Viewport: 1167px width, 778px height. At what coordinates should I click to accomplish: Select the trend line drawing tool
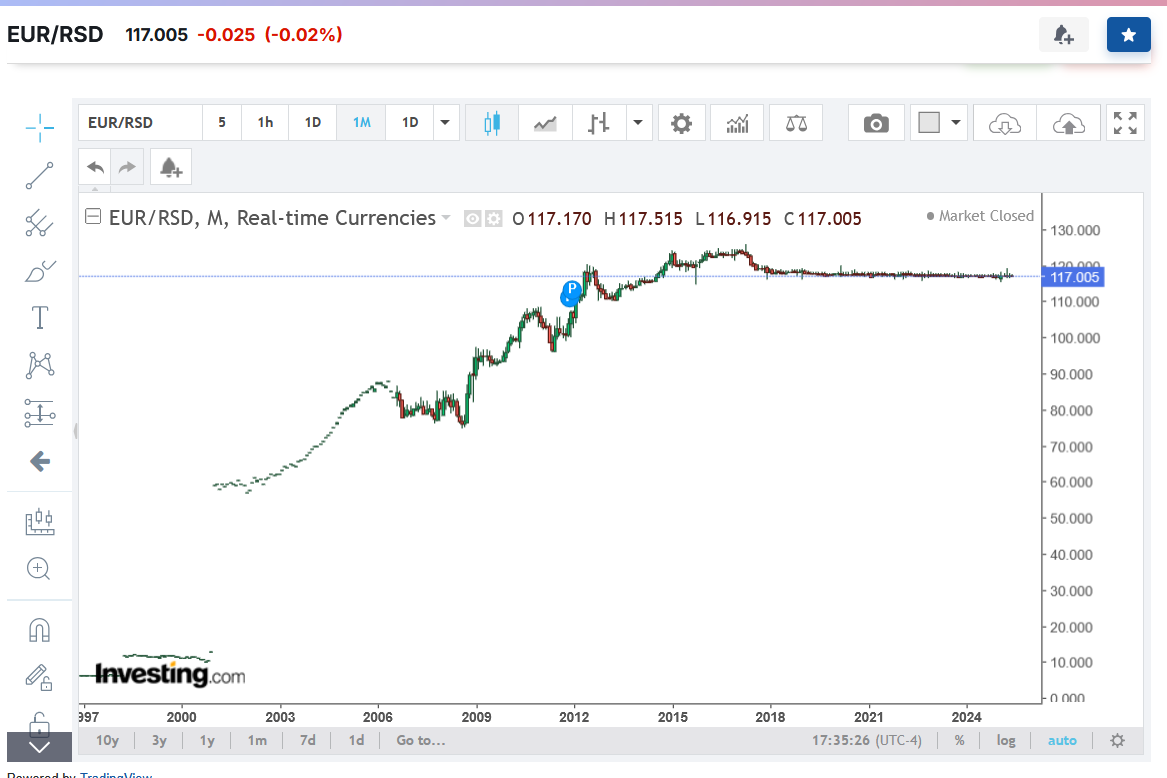(x=40, y=176)
